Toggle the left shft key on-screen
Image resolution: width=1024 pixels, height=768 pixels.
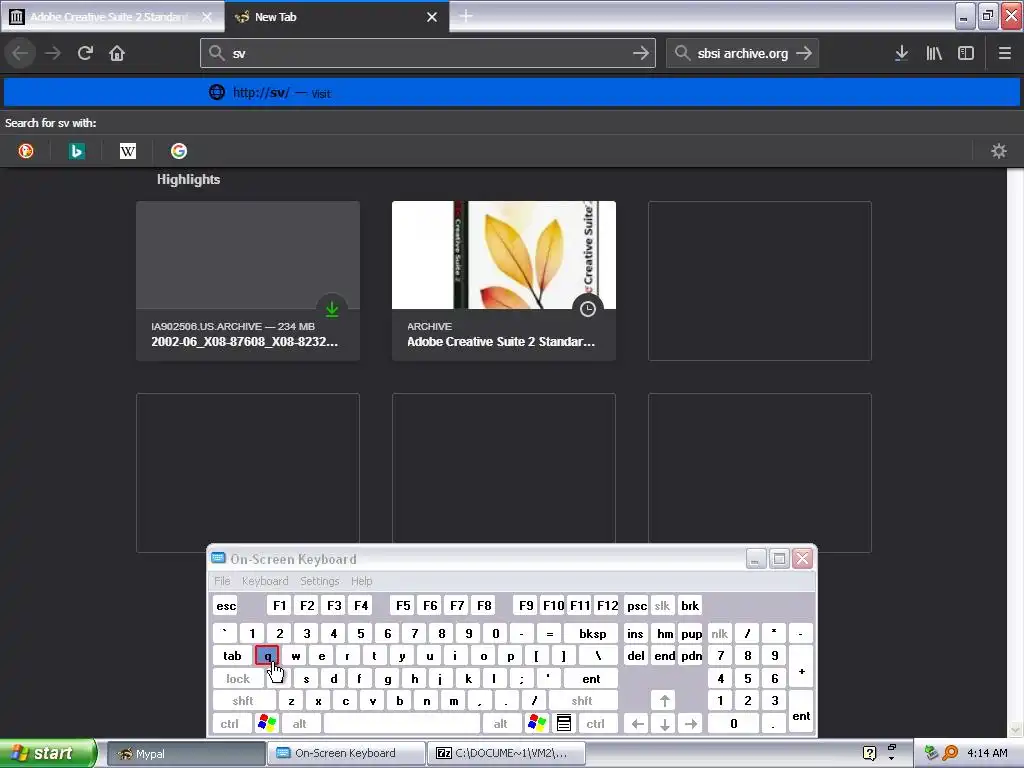point(242,701)
